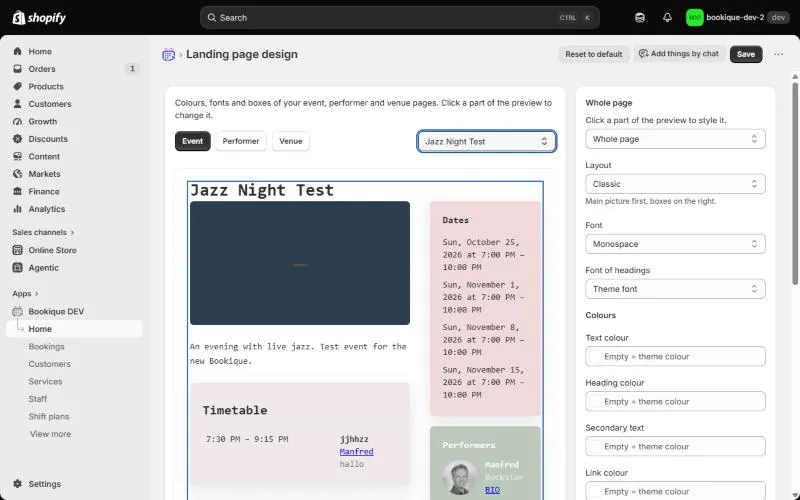Click the Dates box in preview
The width and height of the screenshot is (800, 500).
tap(485, 309)
